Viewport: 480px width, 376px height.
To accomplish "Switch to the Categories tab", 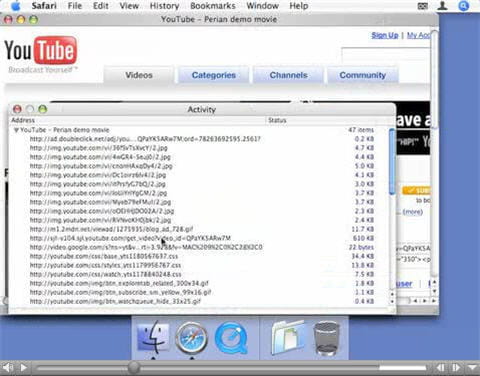I will coord(214,75).
